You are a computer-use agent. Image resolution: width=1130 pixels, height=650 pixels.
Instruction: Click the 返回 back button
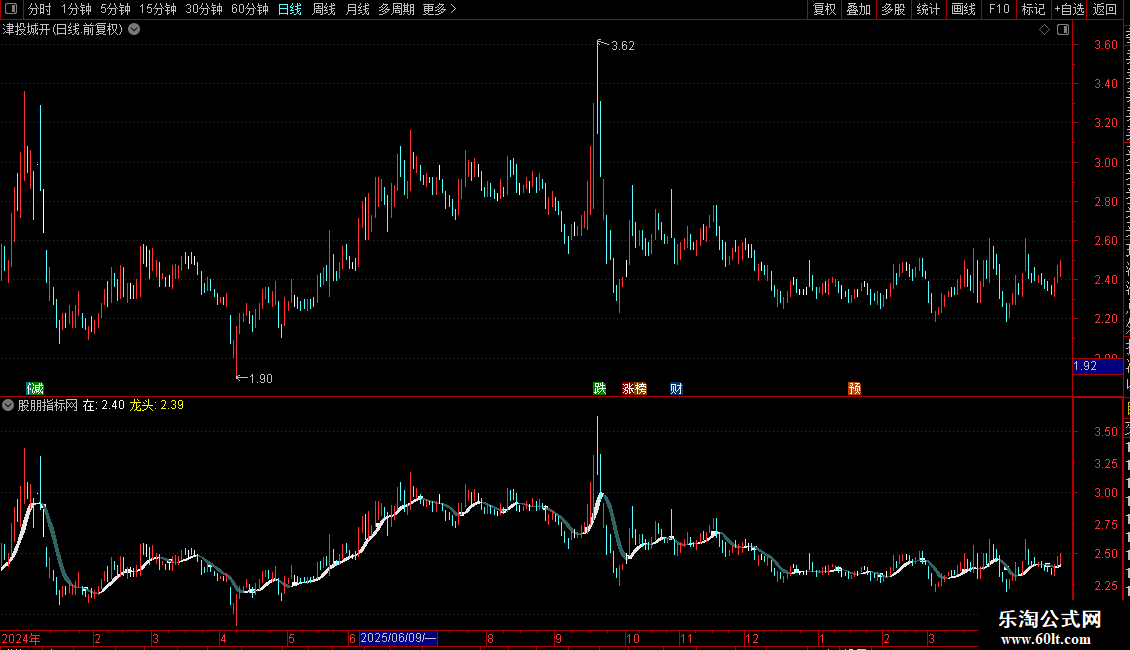(1105, 9)
